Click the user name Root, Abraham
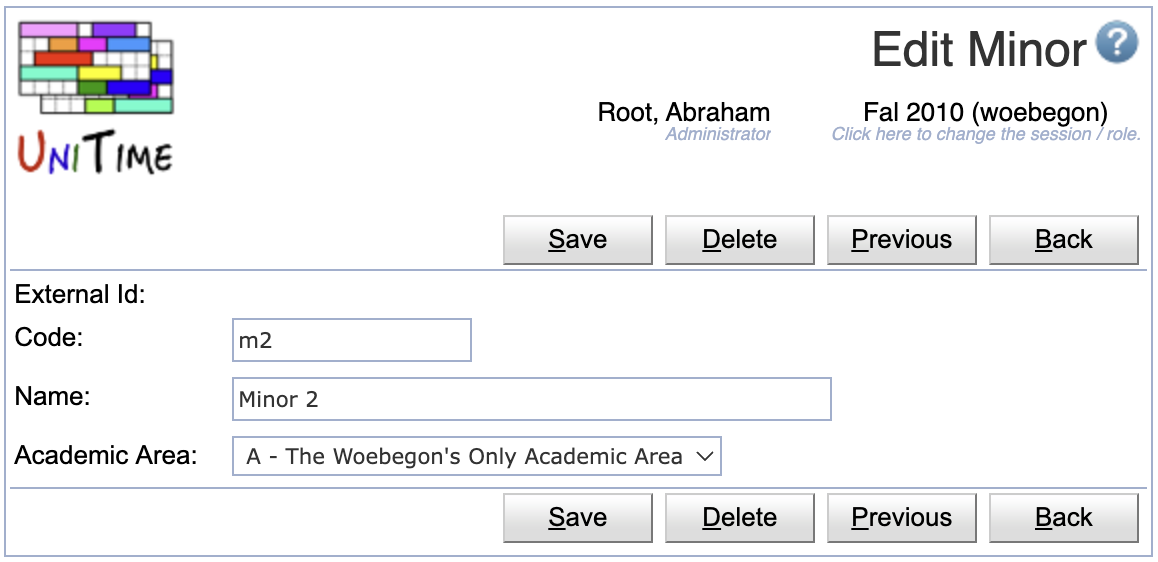 tap(684, 112)
